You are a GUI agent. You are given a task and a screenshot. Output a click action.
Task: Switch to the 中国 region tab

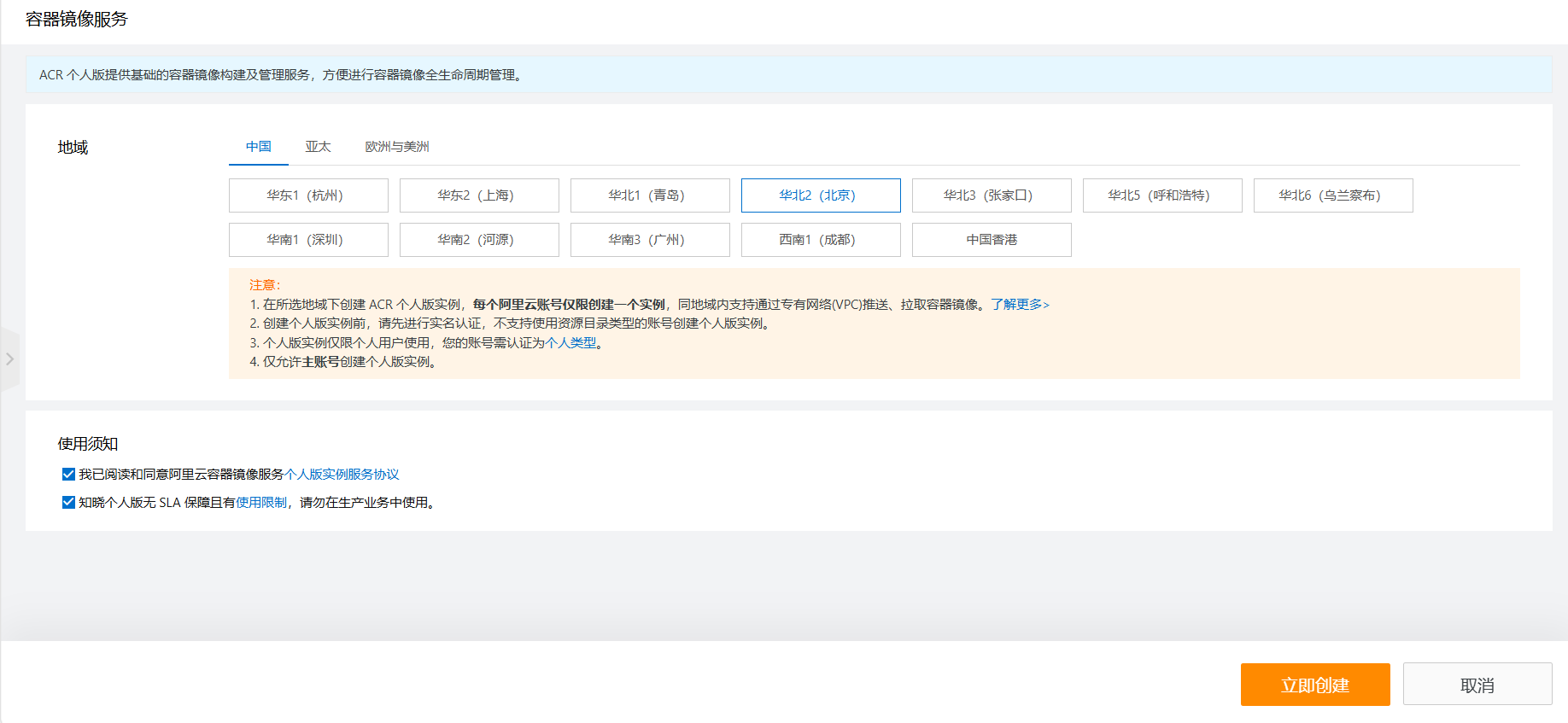coord(259,147)
